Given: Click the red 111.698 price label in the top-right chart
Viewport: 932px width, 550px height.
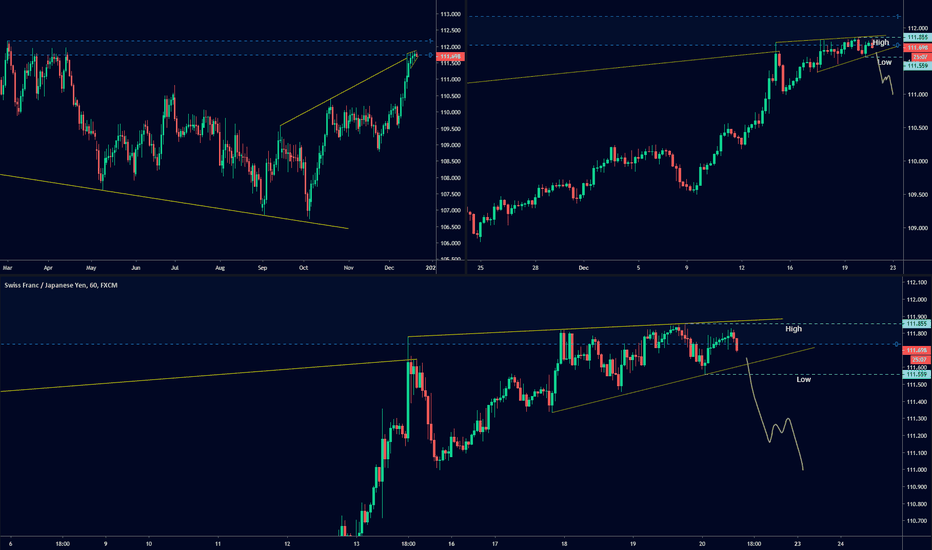Looking at the screenshot, I should coord(917,48).
